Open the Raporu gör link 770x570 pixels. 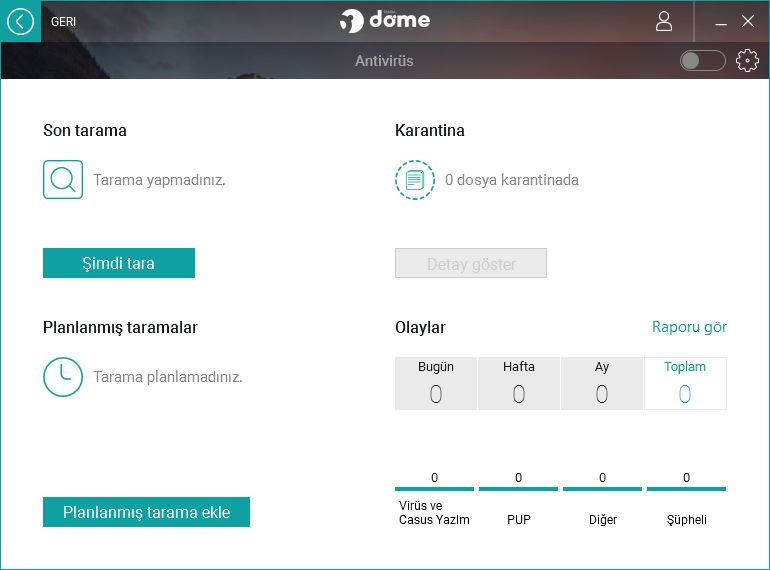689,327
